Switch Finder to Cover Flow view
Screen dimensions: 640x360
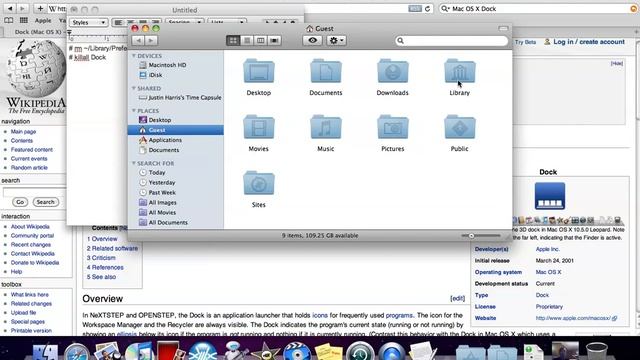click(x=274, y=40)
